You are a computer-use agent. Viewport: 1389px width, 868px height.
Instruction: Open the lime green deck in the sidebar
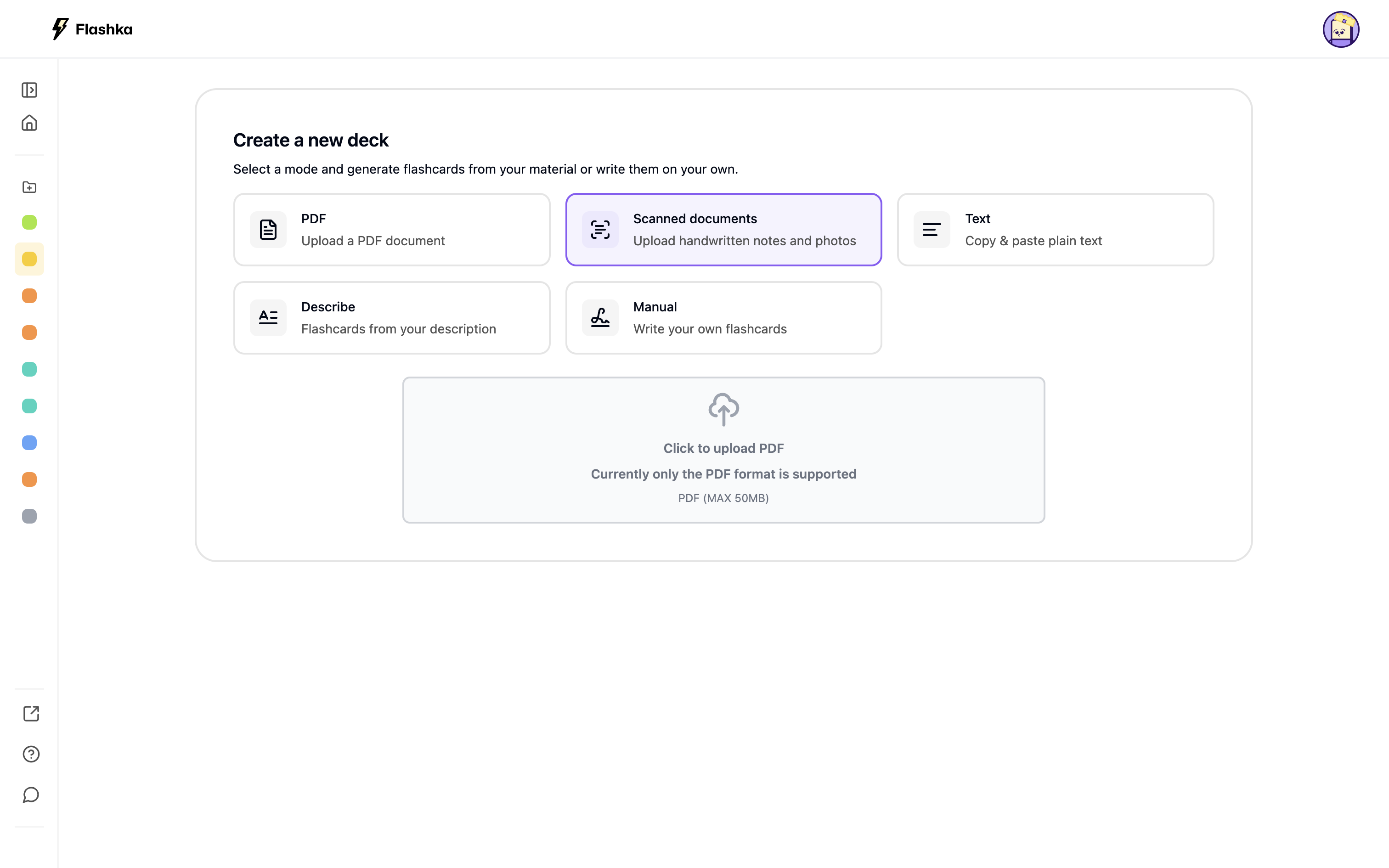coord(29,222)
